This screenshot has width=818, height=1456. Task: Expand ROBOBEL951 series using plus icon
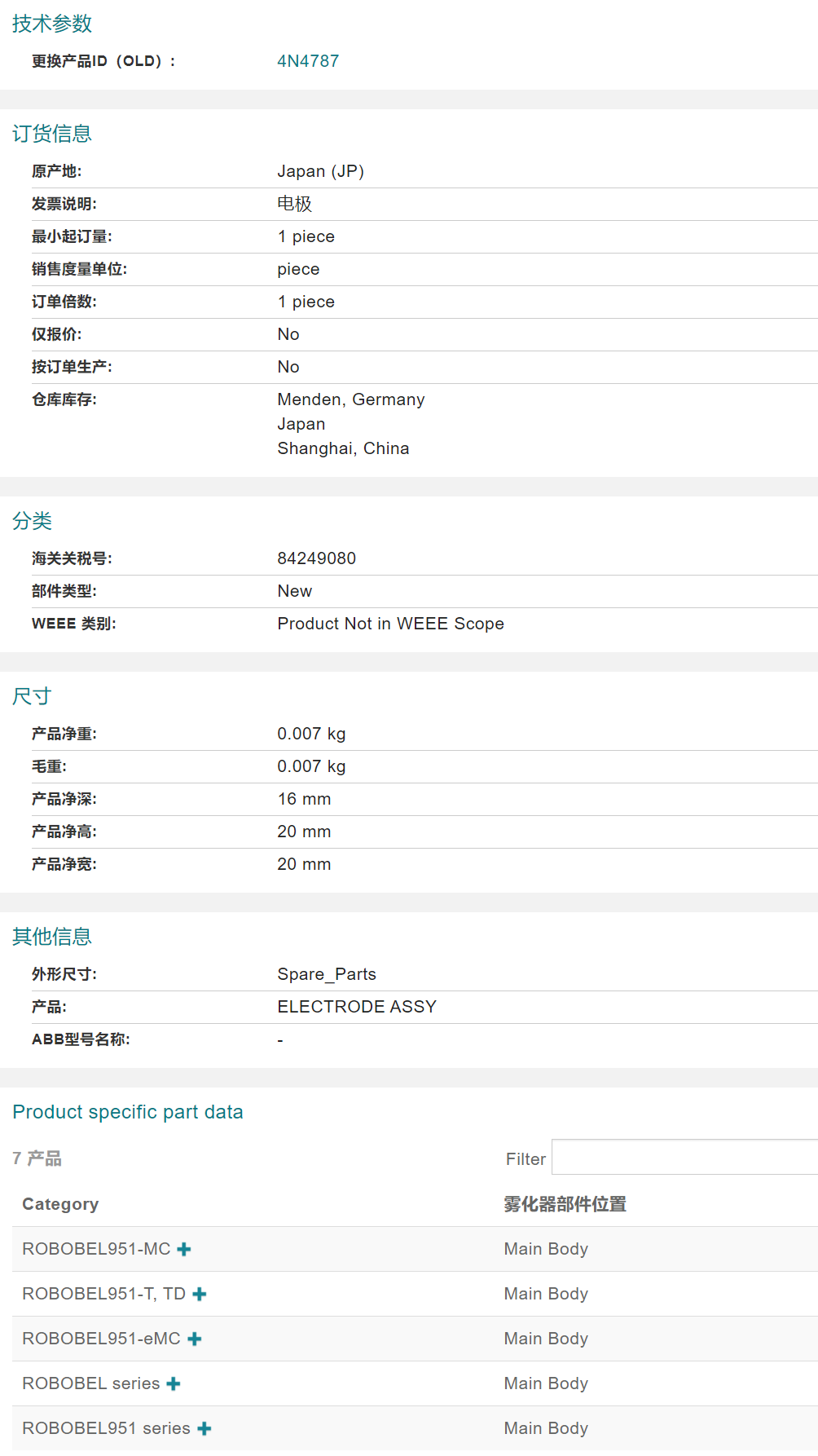coord(204,1428)
